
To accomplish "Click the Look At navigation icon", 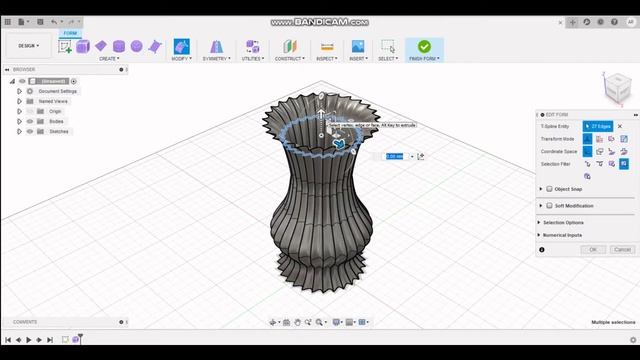I will click(x=287, y=322).
